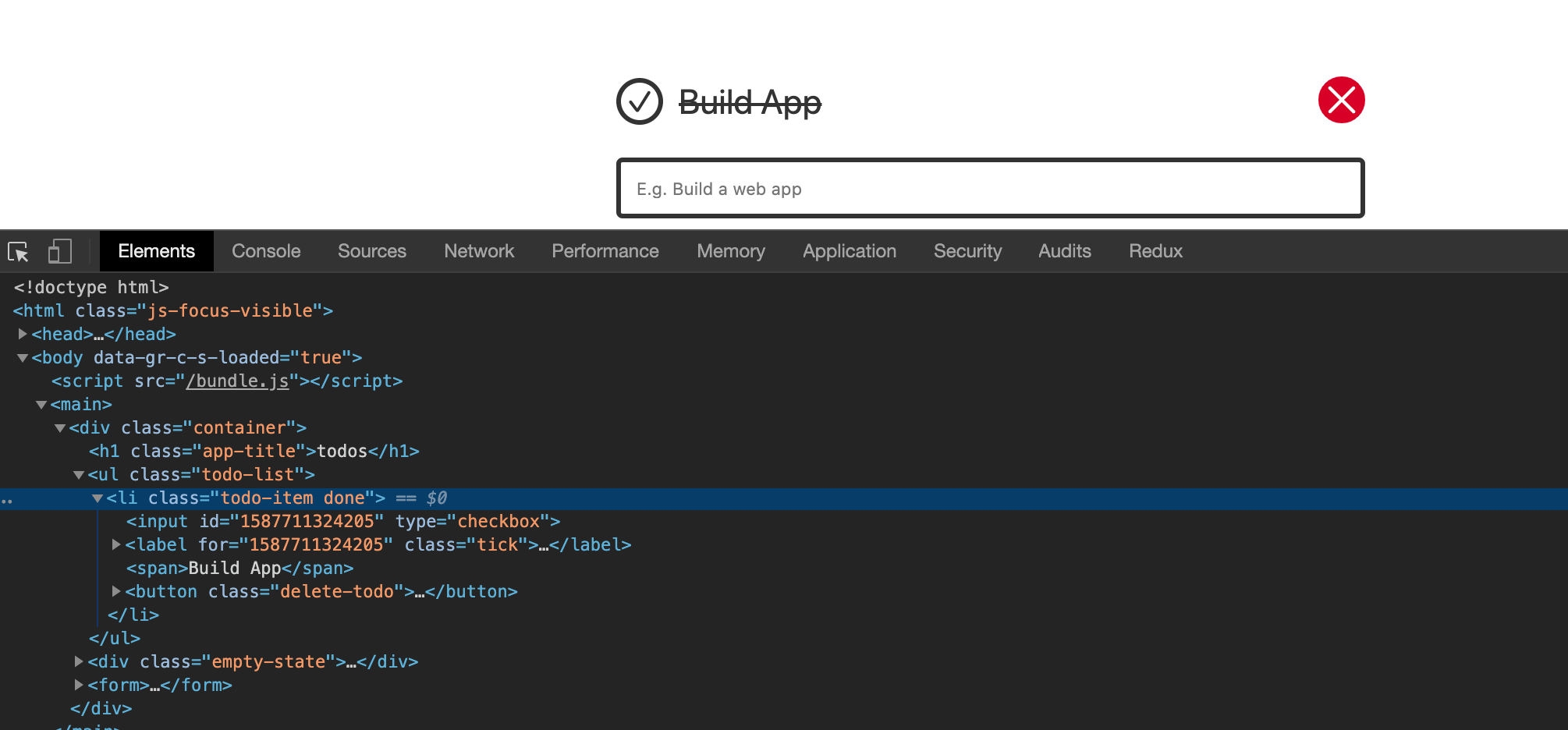
Task: Switch to the Memory tab
Action: [x=730, y=251]
